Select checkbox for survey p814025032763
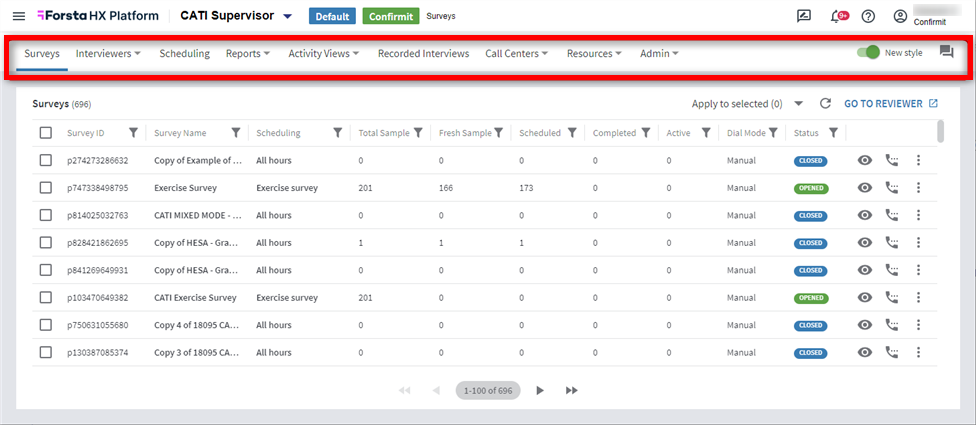 (x=45, y=215)
